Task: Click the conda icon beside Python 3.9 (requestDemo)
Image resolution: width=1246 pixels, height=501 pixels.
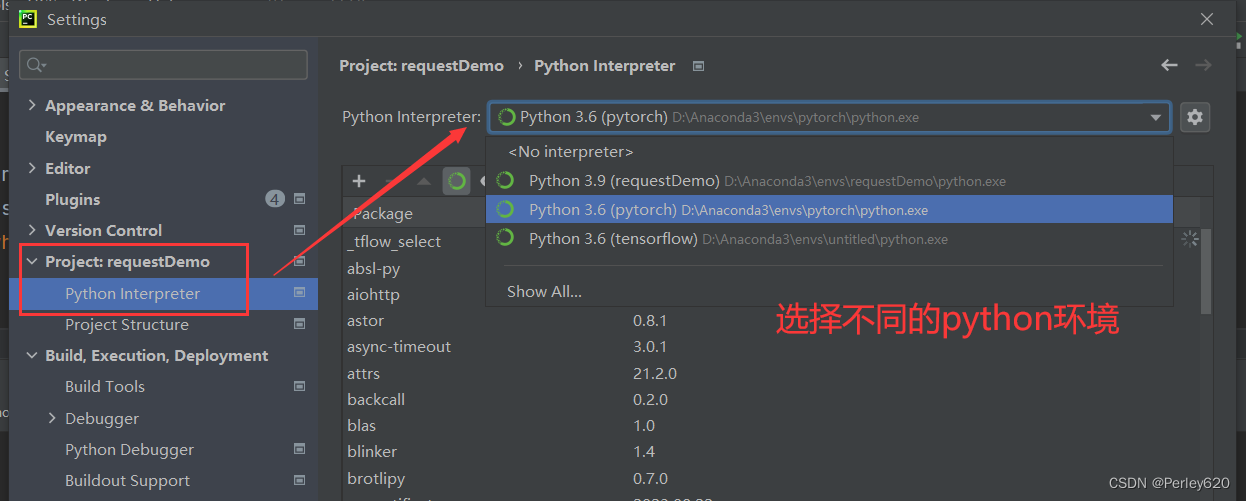Action: (x=506, y=181)
